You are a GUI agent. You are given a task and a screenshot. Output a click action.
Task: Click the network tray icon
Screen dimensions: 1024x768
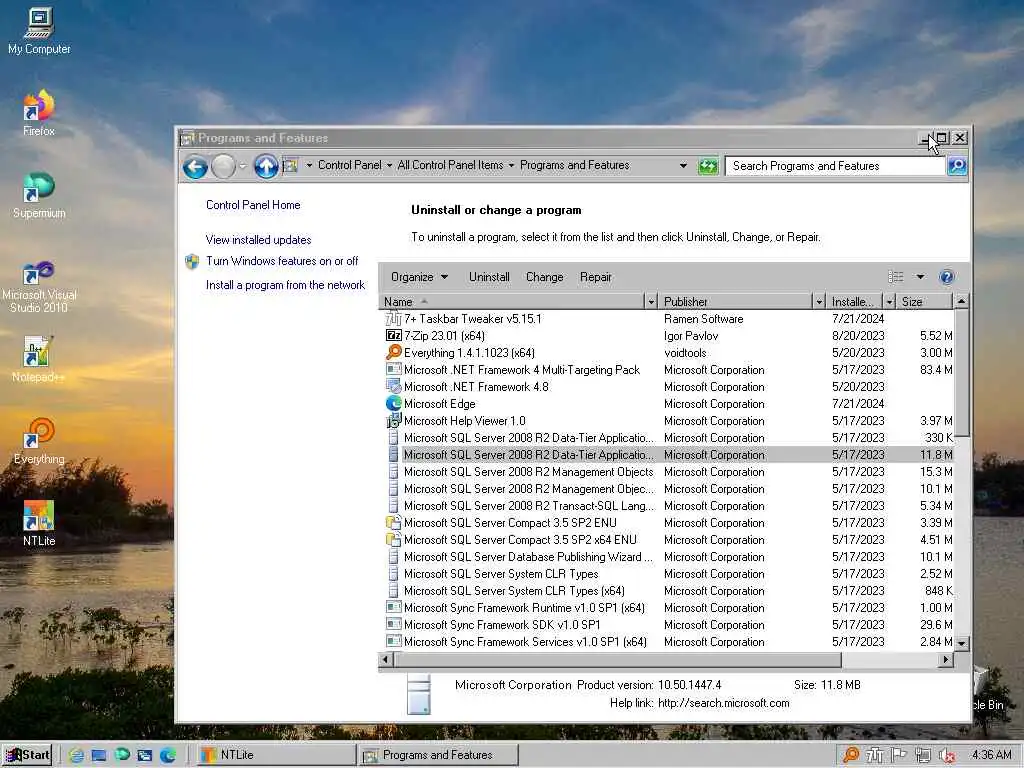(x=923, y=755)
